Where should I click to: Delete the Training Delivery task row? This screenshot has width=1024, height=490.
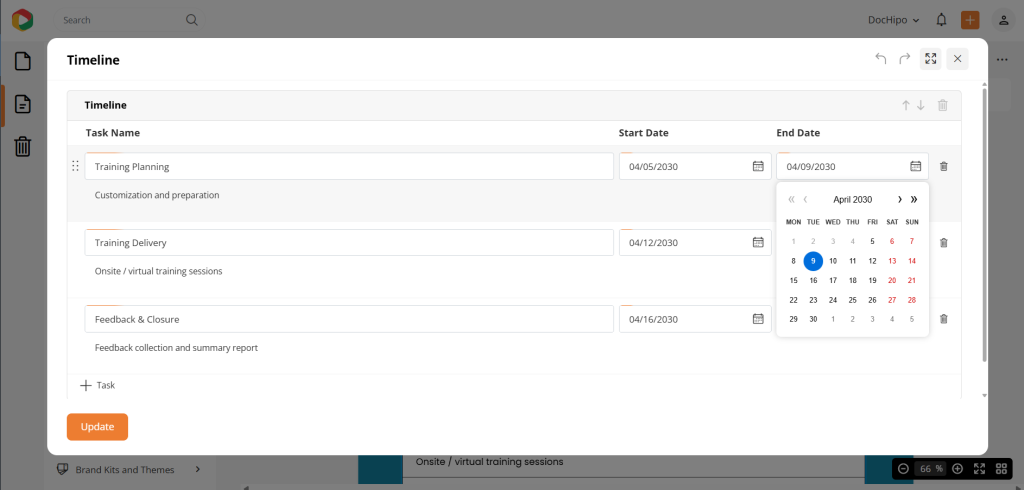944,242
